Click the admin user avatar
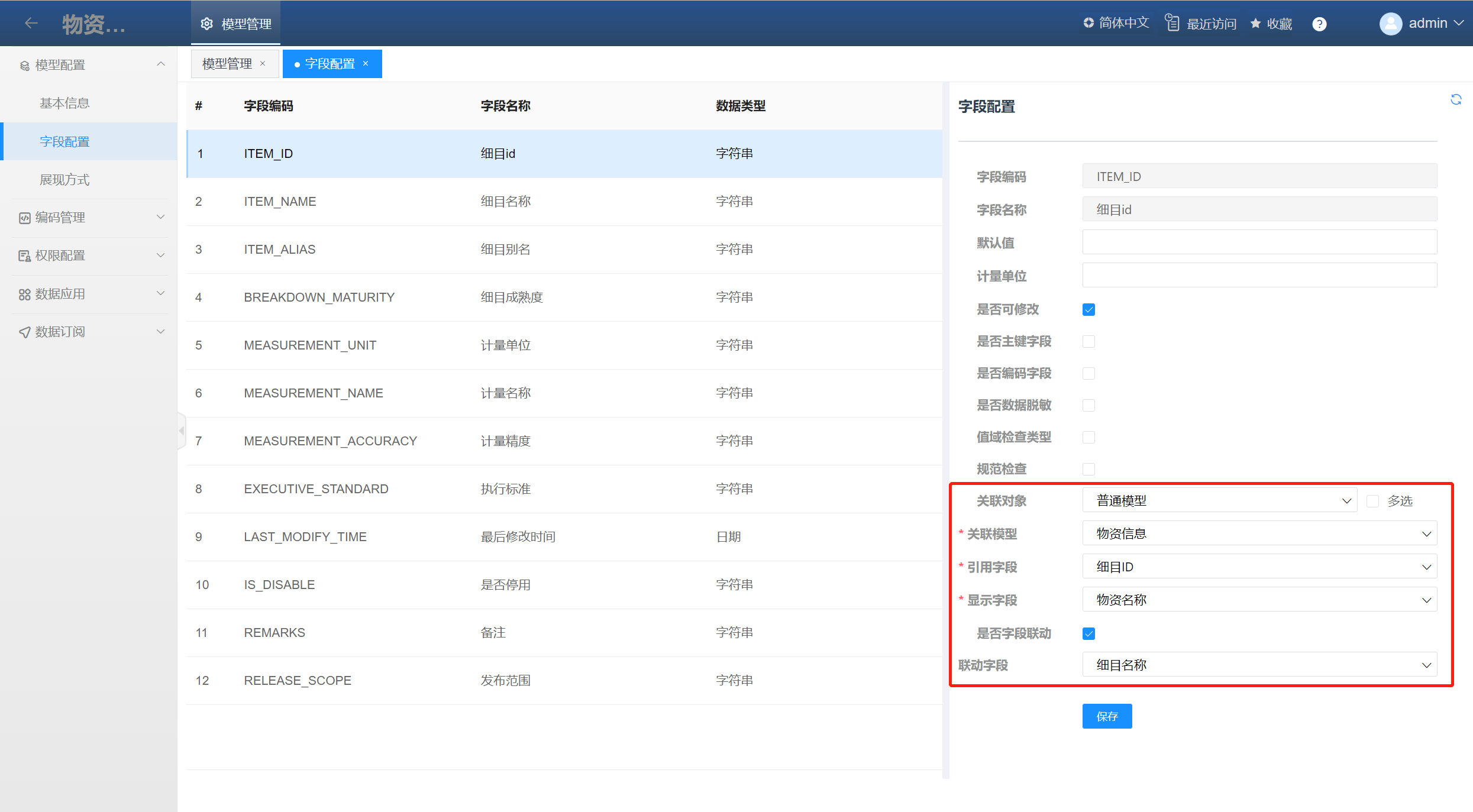 click(1390, 24)
